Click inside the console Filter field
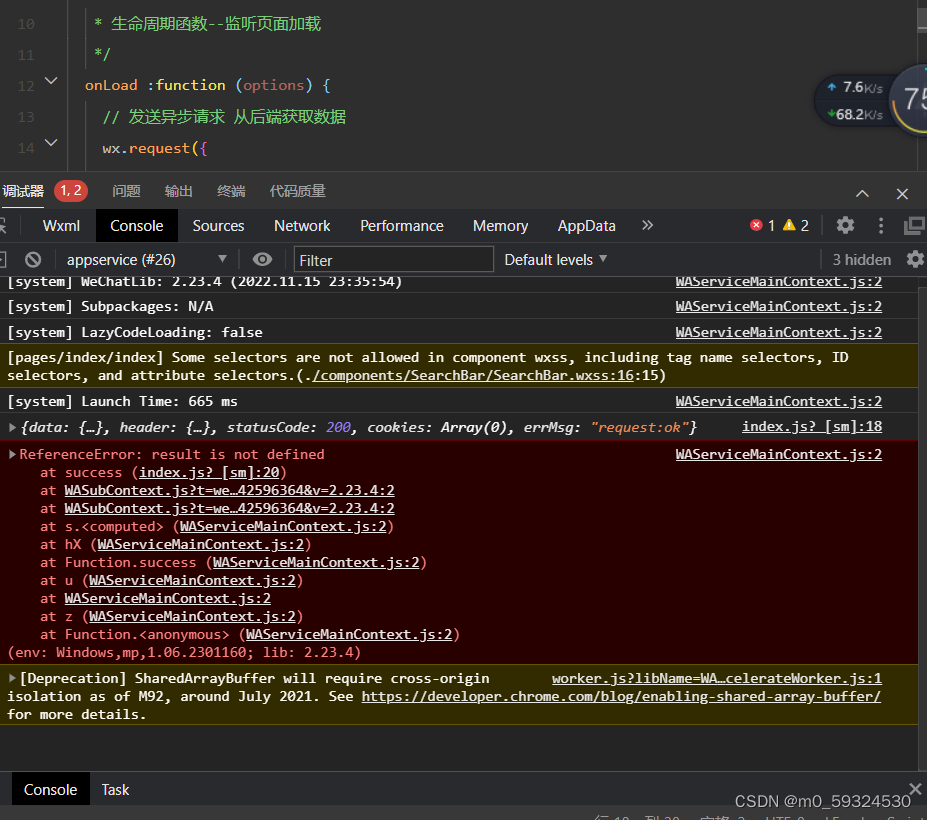927x820 pixels. tap(392, 259)
